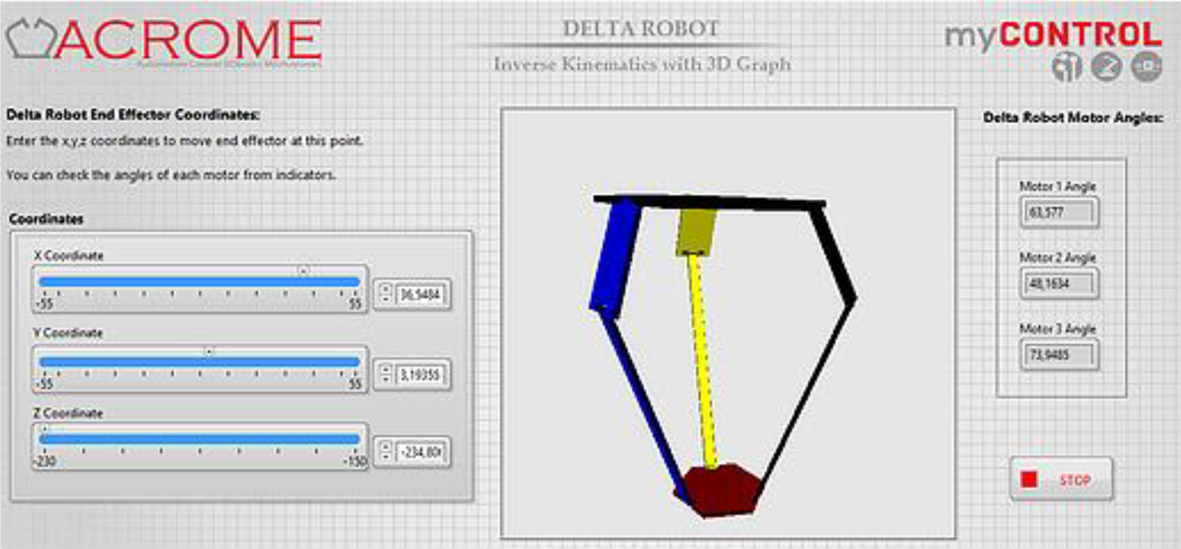Click the dark red end effector in 3D graph
The height and width of the screenshot is (549, 1181).
tap(718, 490)
